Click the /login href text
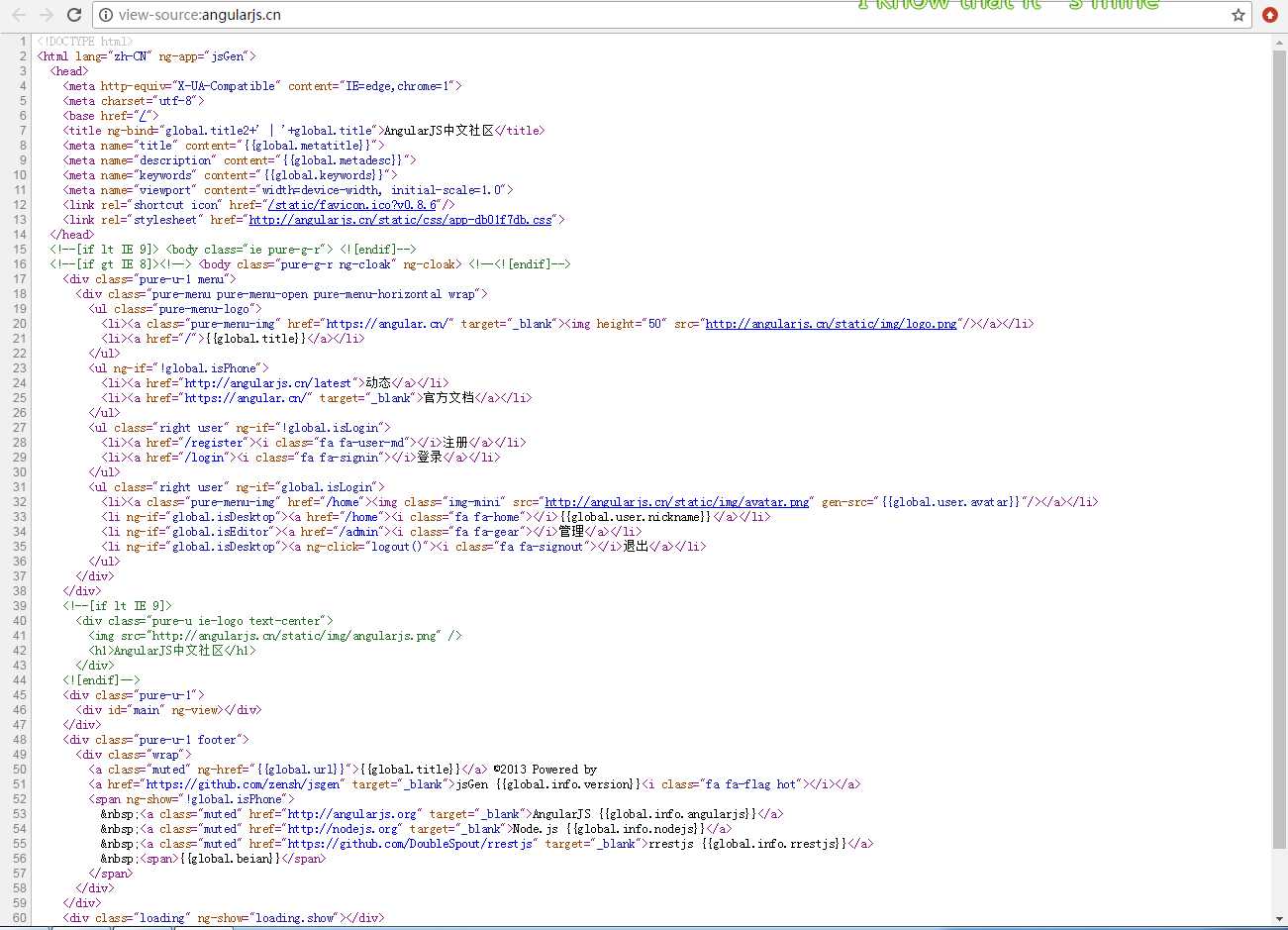This screenshot has width=1288, height=930. [x=204, y=458]
